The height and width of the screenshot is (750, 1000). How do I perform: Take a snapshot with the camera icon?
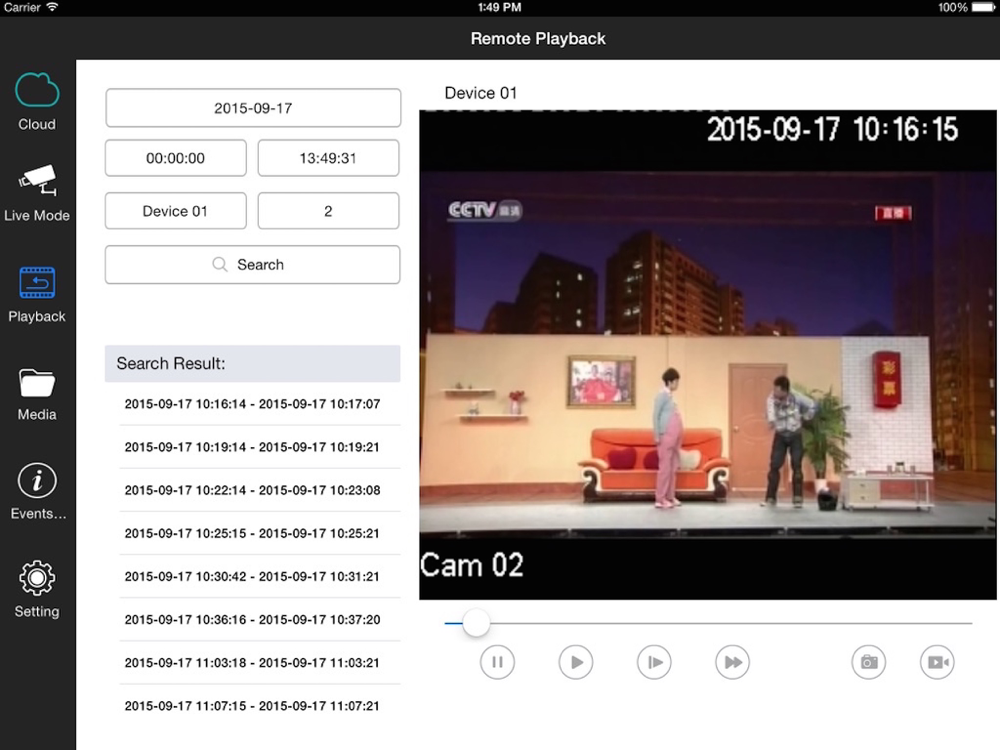point(869,662)
